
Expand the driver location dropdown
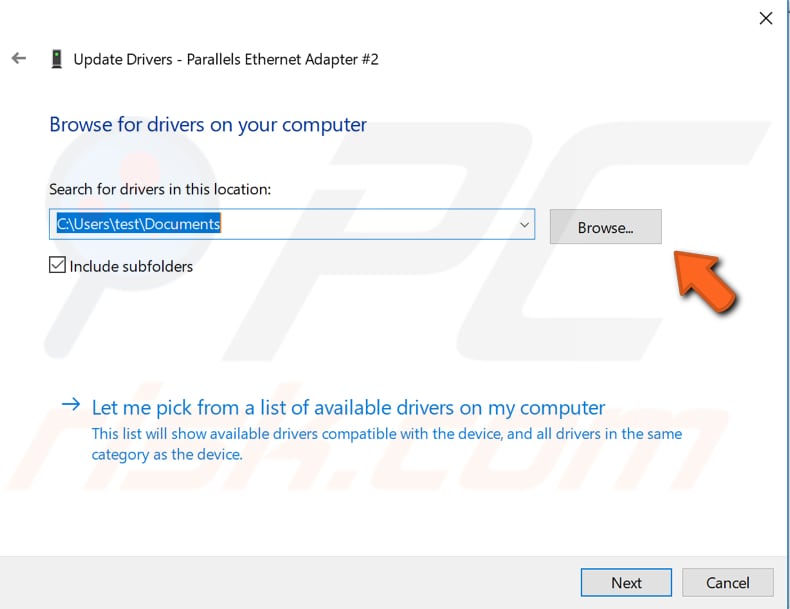(524, 225)
